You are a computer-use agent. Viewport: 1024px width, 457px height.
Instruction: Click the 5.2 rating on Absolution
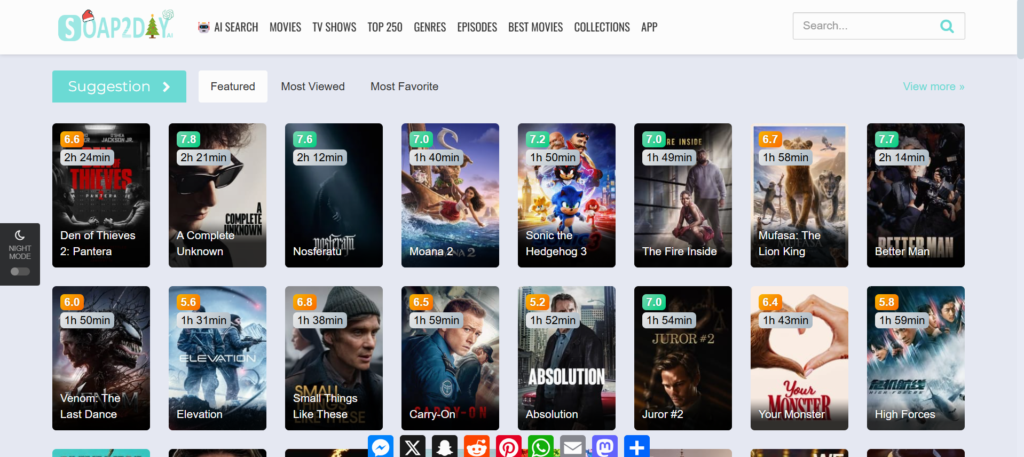pos(537,302)
